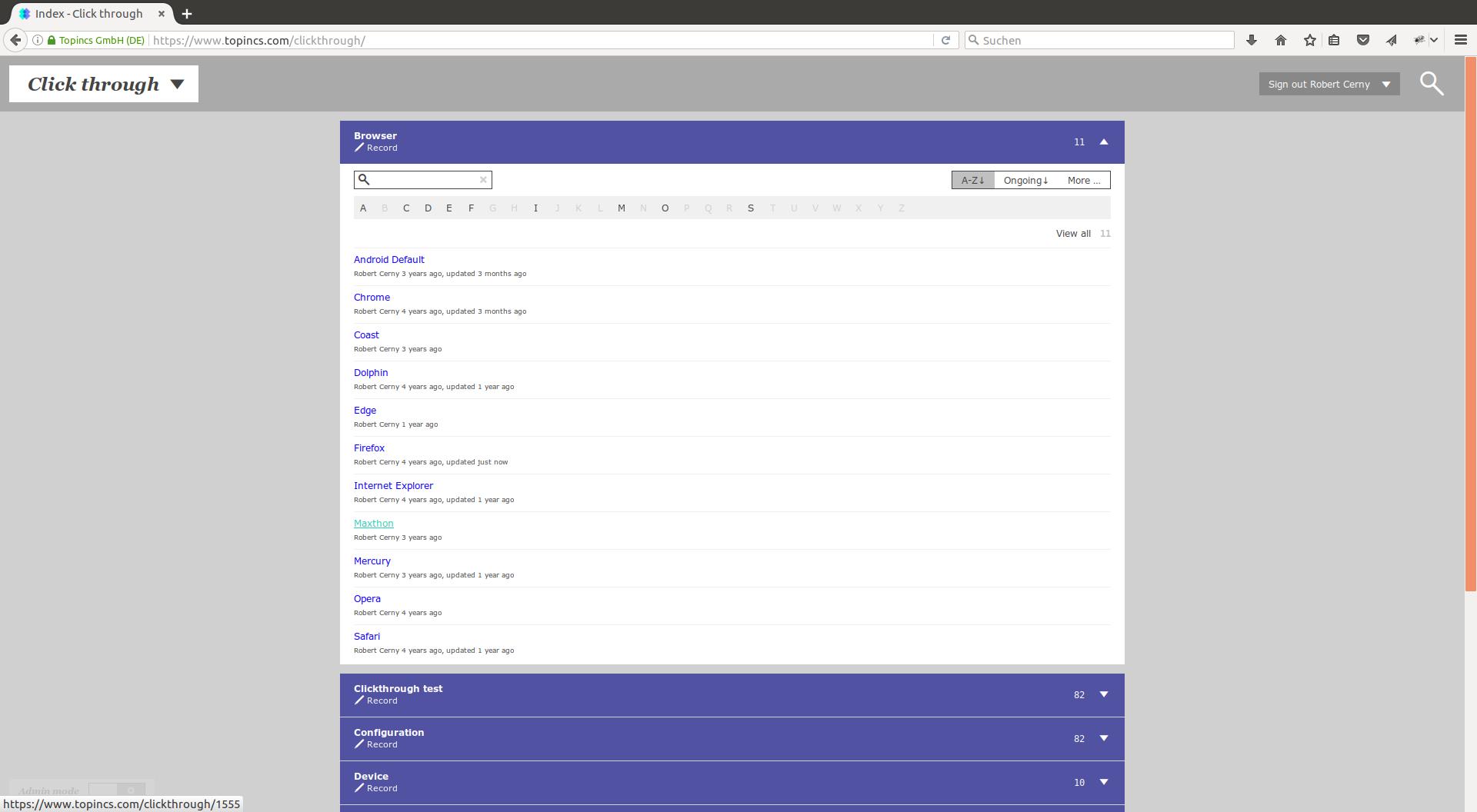
Task: Expand the Clickthrough test section
Action: (1104, 694)
